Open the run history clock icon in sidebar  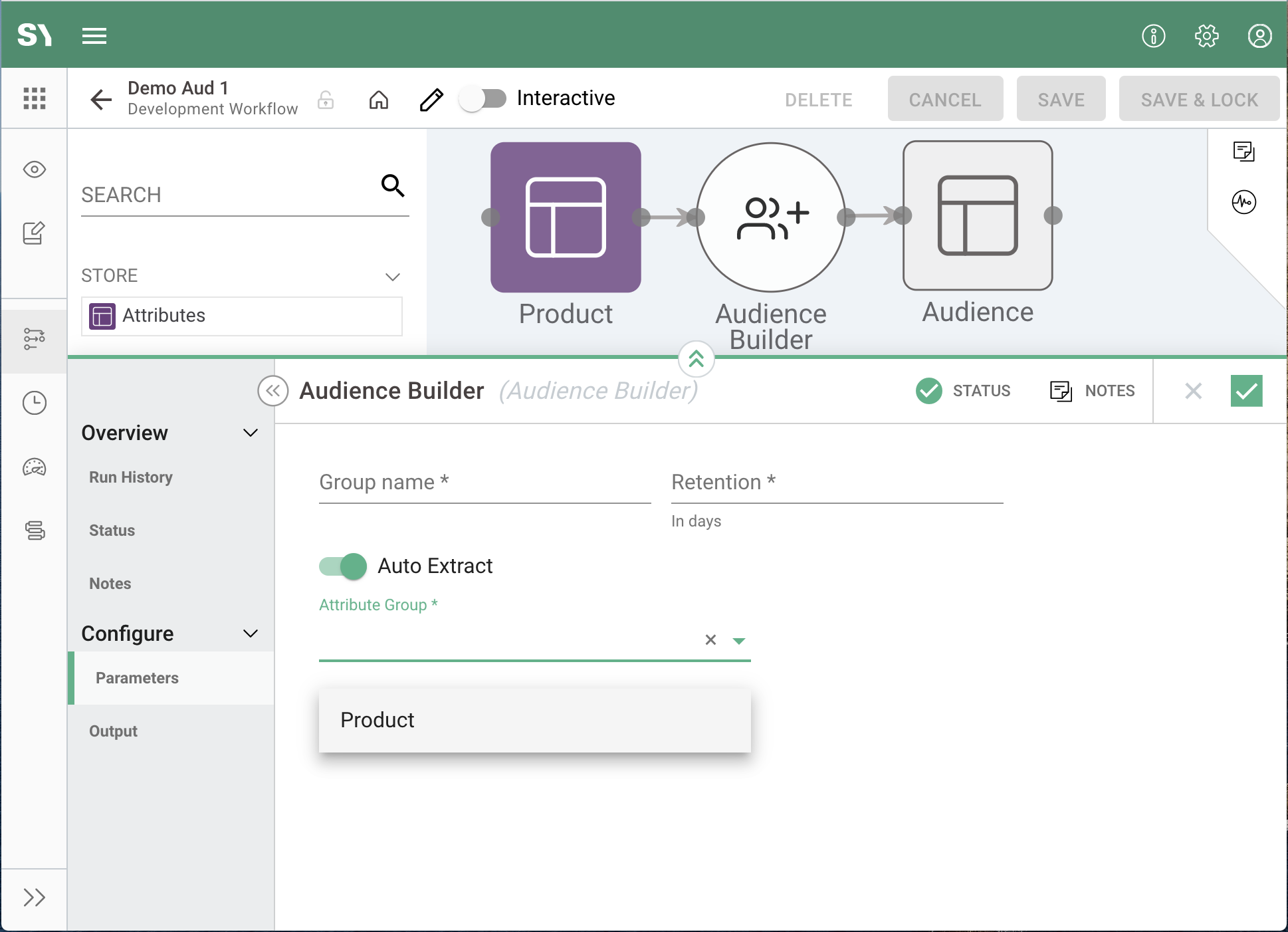coord(34,402)
